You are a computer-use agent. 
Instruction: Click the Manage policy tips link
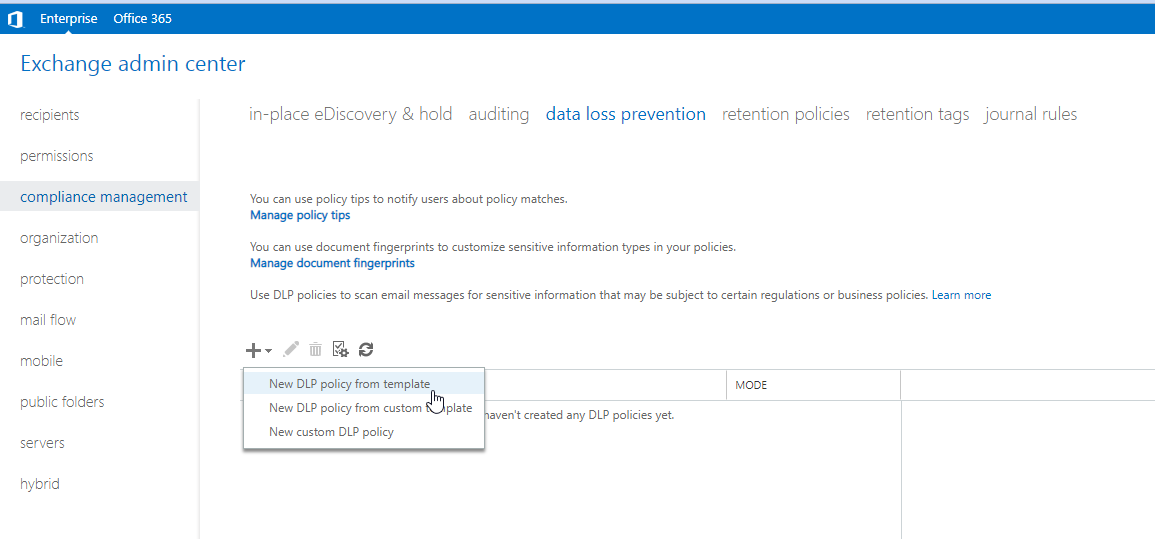300,215
